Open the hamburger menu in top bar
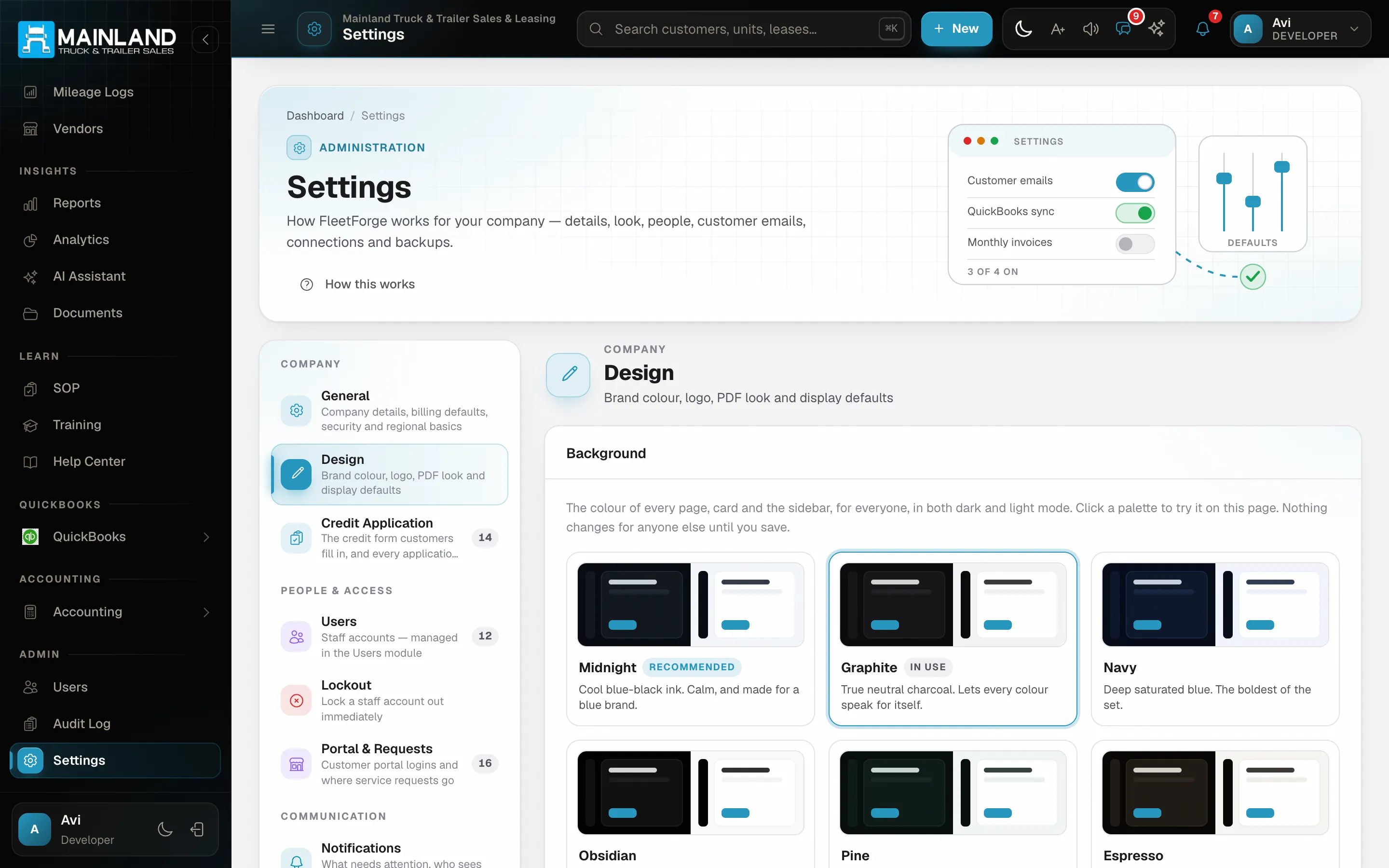 click(268, 29)
